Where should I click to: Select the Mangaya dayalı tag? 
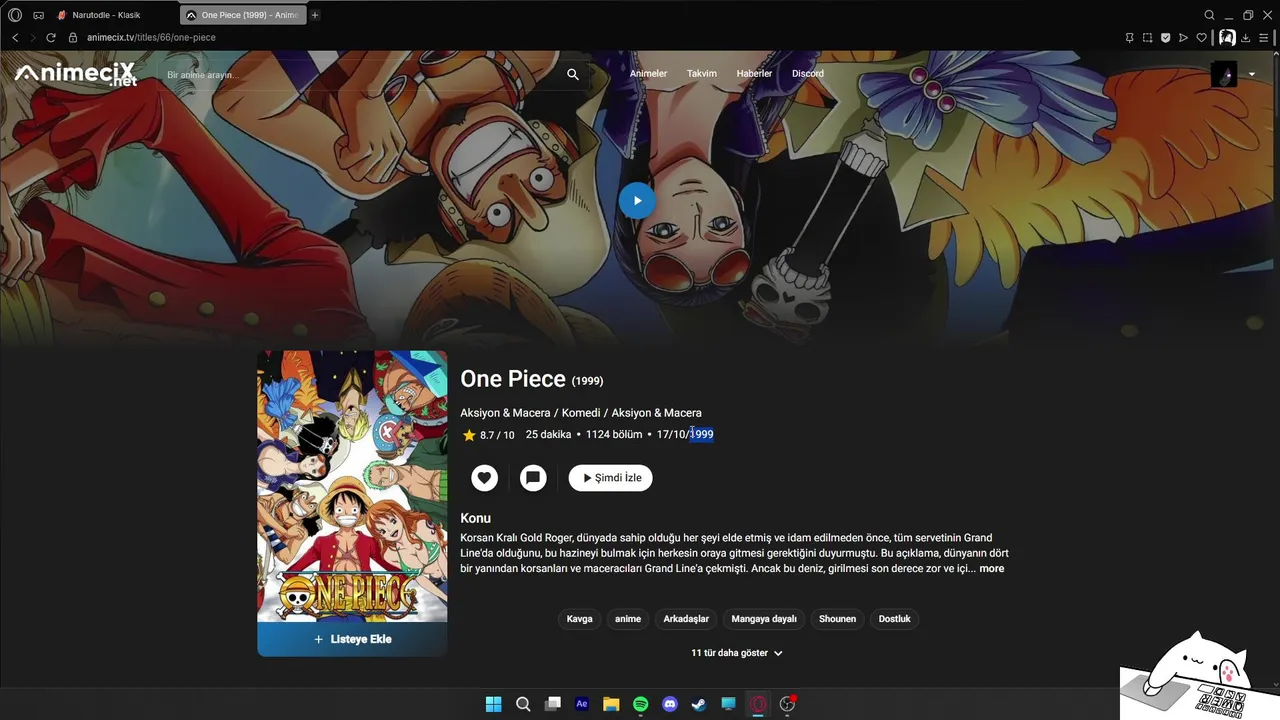(764, 619)
